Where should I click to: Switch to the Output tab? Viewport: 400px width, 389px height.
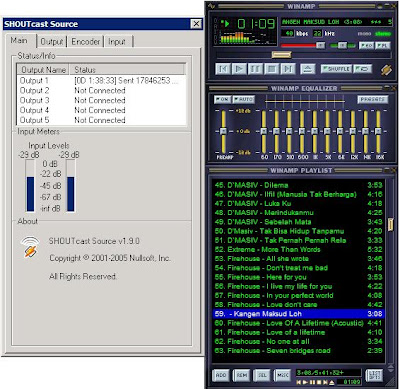tap(52, 42)
